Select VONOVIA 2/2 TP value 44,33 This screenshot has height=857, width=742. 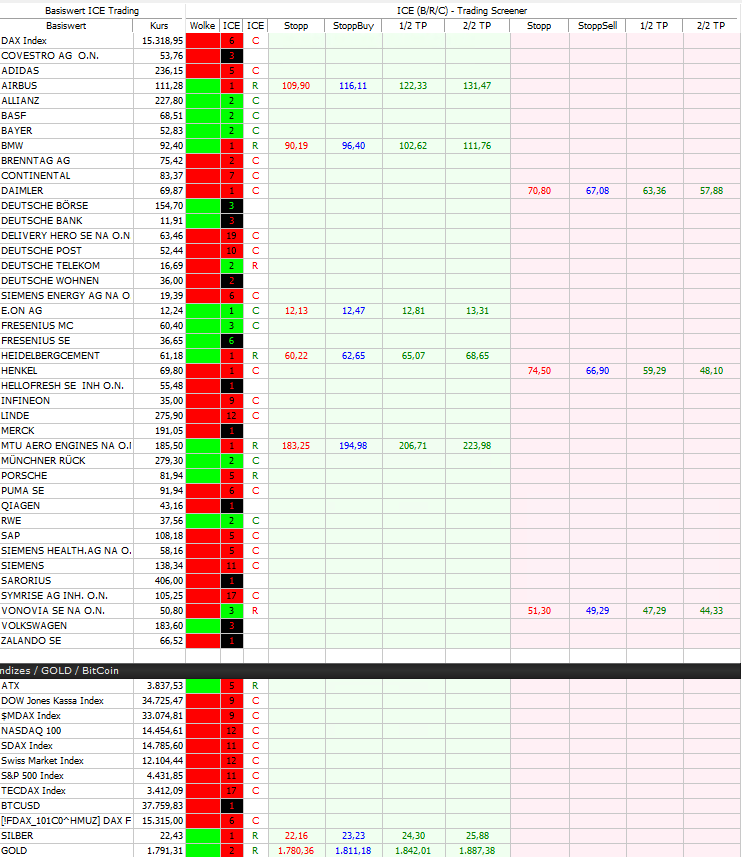pyautogui.click(x=711, y=611)
